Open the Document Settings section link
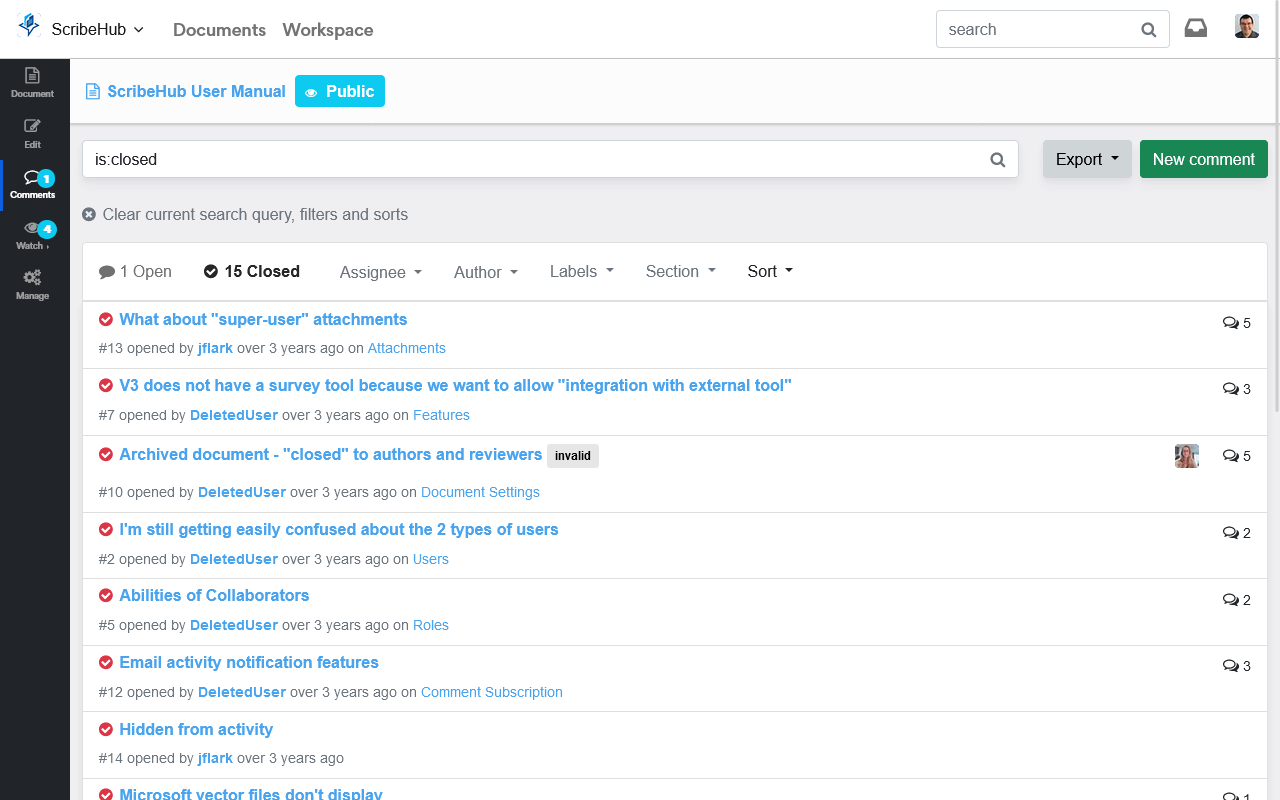The height and width of the screenshot is (800, 1280). pos(480,492)
